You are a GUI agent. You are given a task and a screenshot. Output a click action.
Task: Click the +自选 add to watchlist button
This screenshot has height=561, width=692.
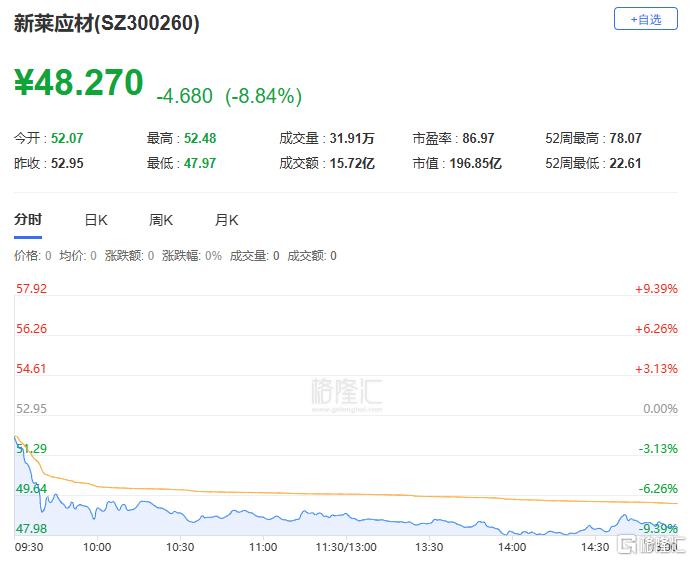(x=645, y=19)
